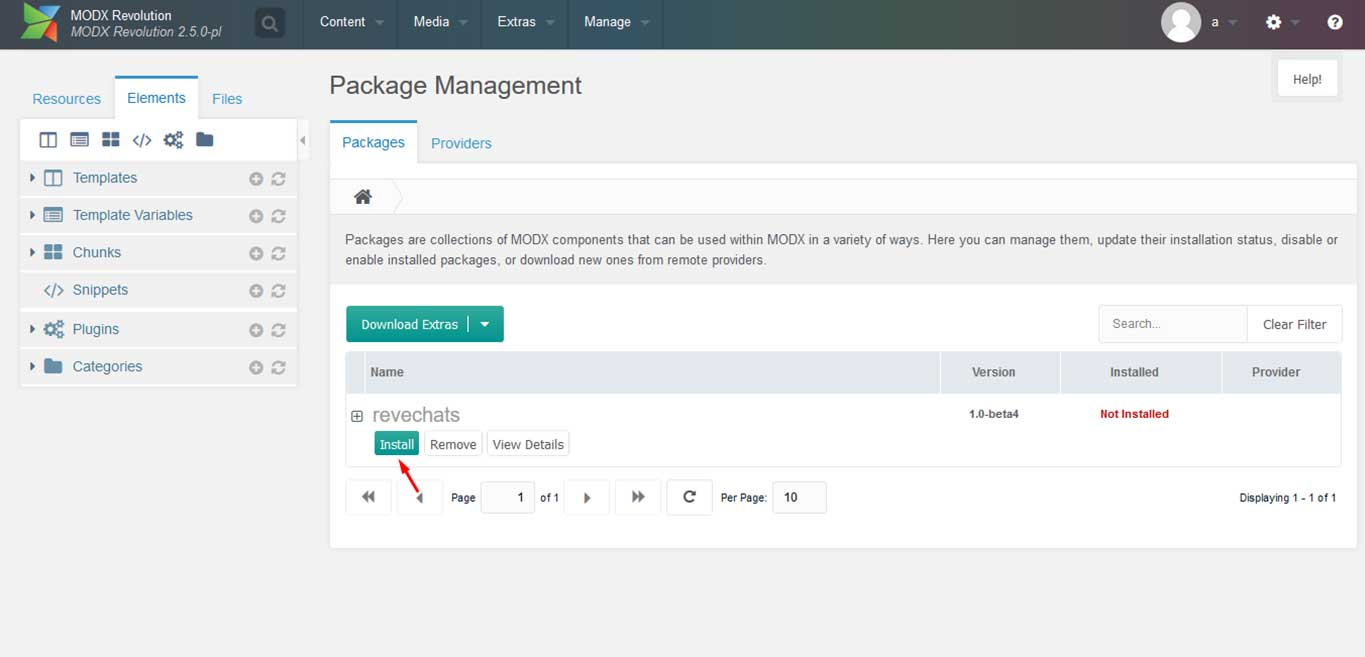
Task: Refresh the Chunks tree node
Action: tap(279, 254)
